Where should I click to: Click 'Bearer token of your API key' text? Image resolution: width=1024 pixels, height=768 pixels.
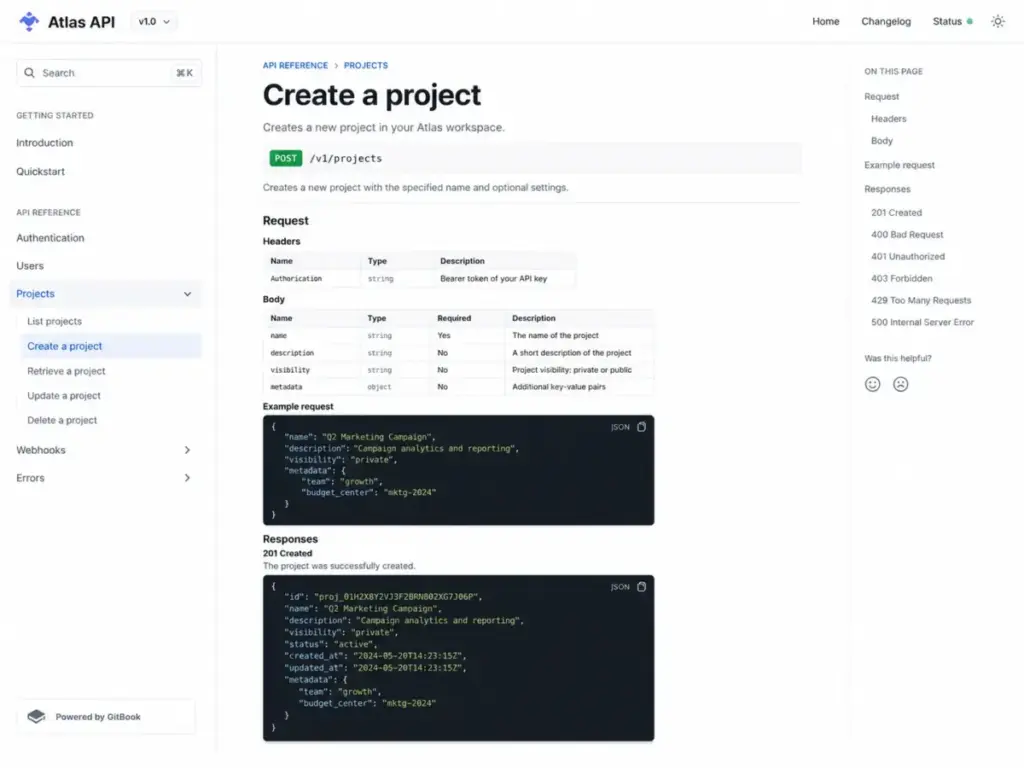coord(493,279)
